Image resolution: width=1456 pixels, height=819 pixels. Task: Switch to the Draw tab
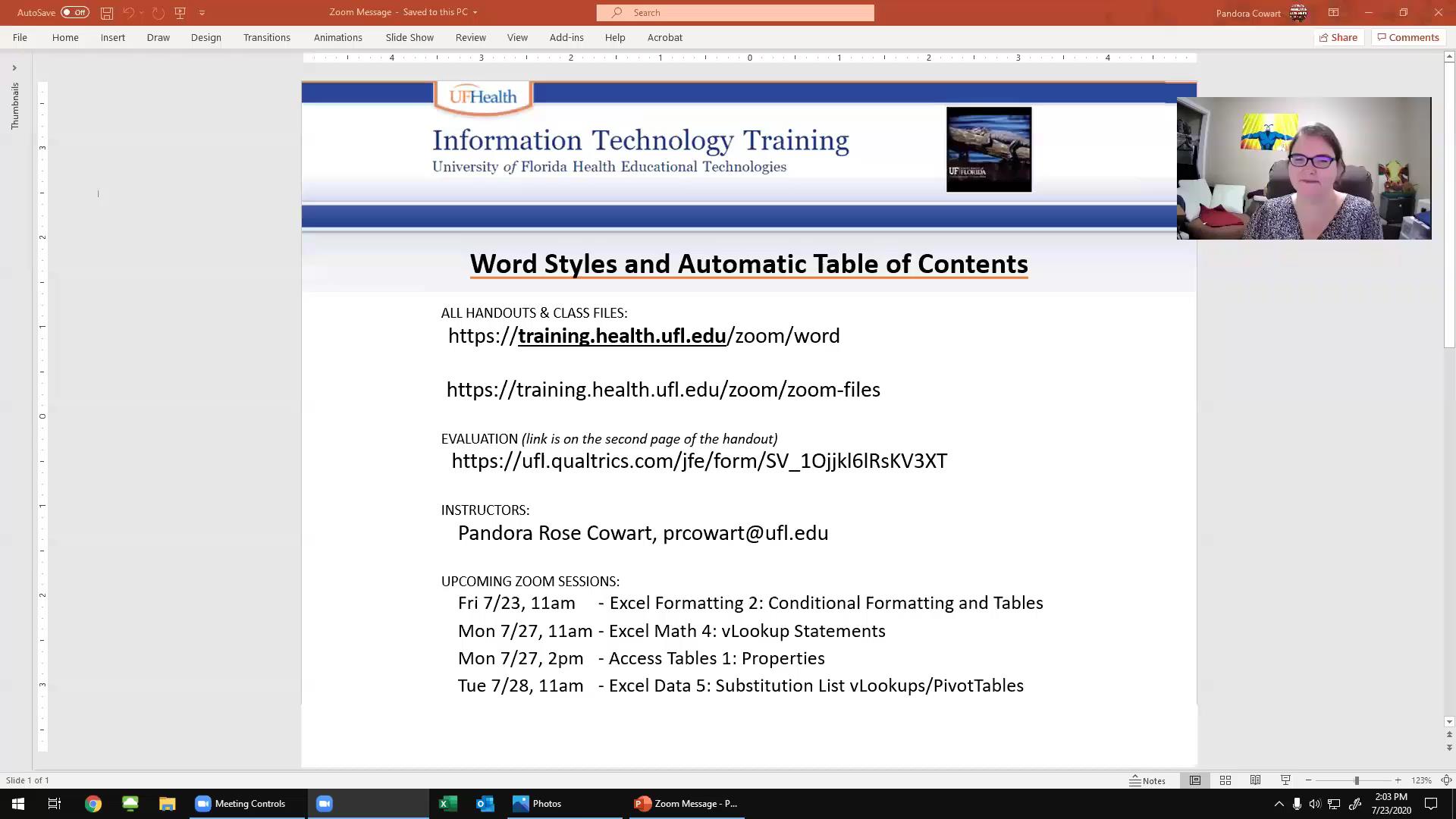pos(158,37)
